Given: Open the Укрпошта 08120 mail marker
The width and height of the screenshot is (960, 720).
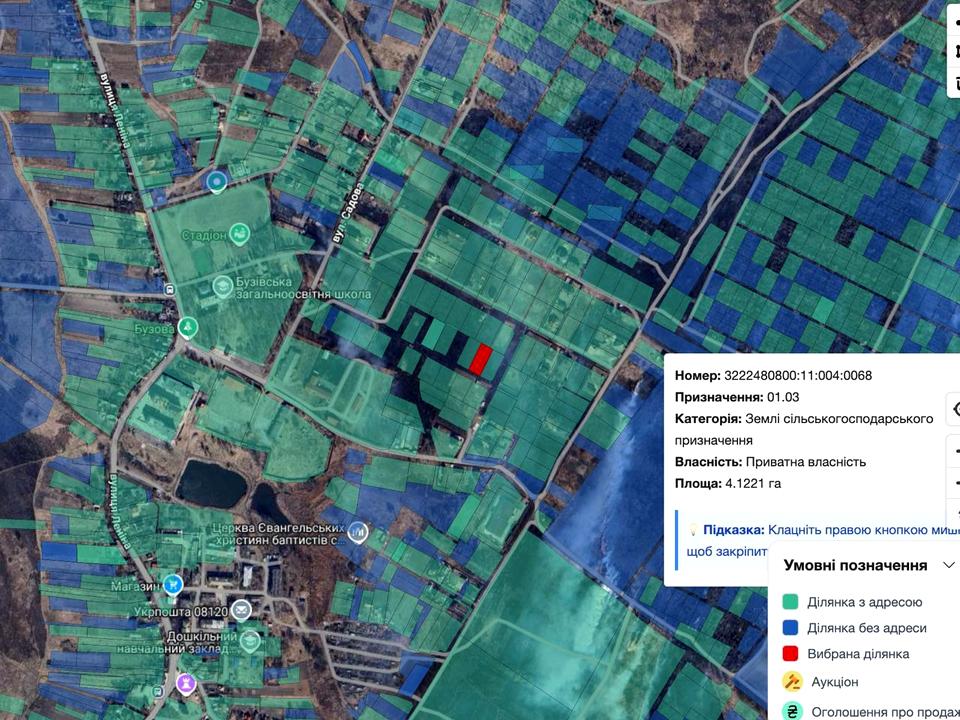Looking at the screenshot, I should click(x=241, y=610).
